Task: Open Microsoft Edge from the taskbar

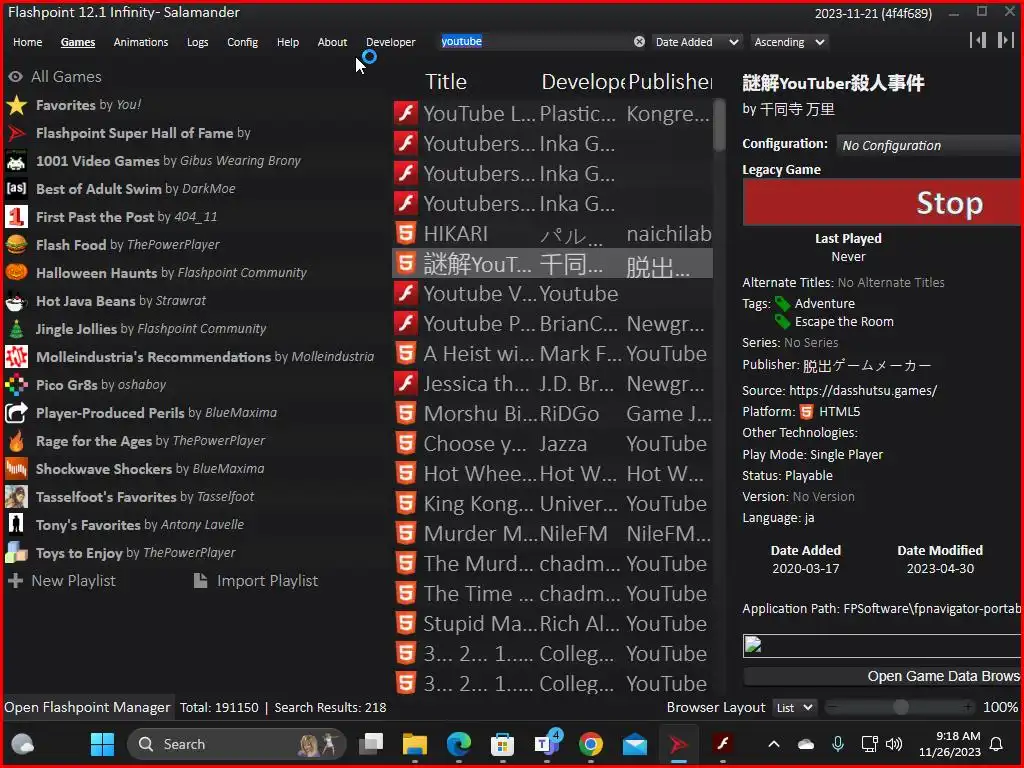Action: pyautogui.click(x=458, y=744)
